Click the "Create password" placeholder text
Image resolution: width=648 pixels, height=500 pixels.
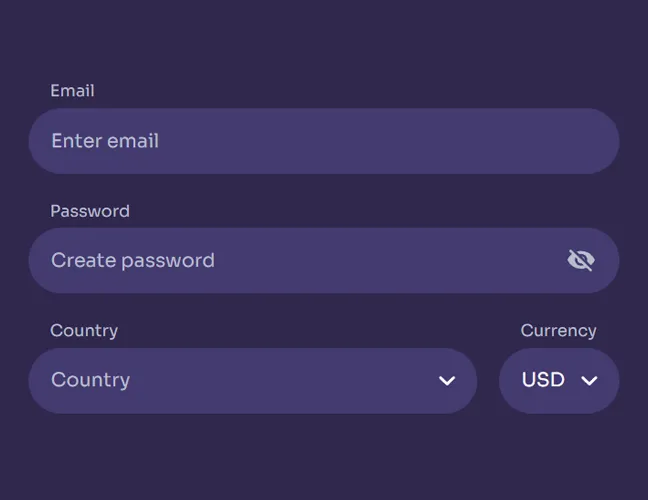(133, 260)
